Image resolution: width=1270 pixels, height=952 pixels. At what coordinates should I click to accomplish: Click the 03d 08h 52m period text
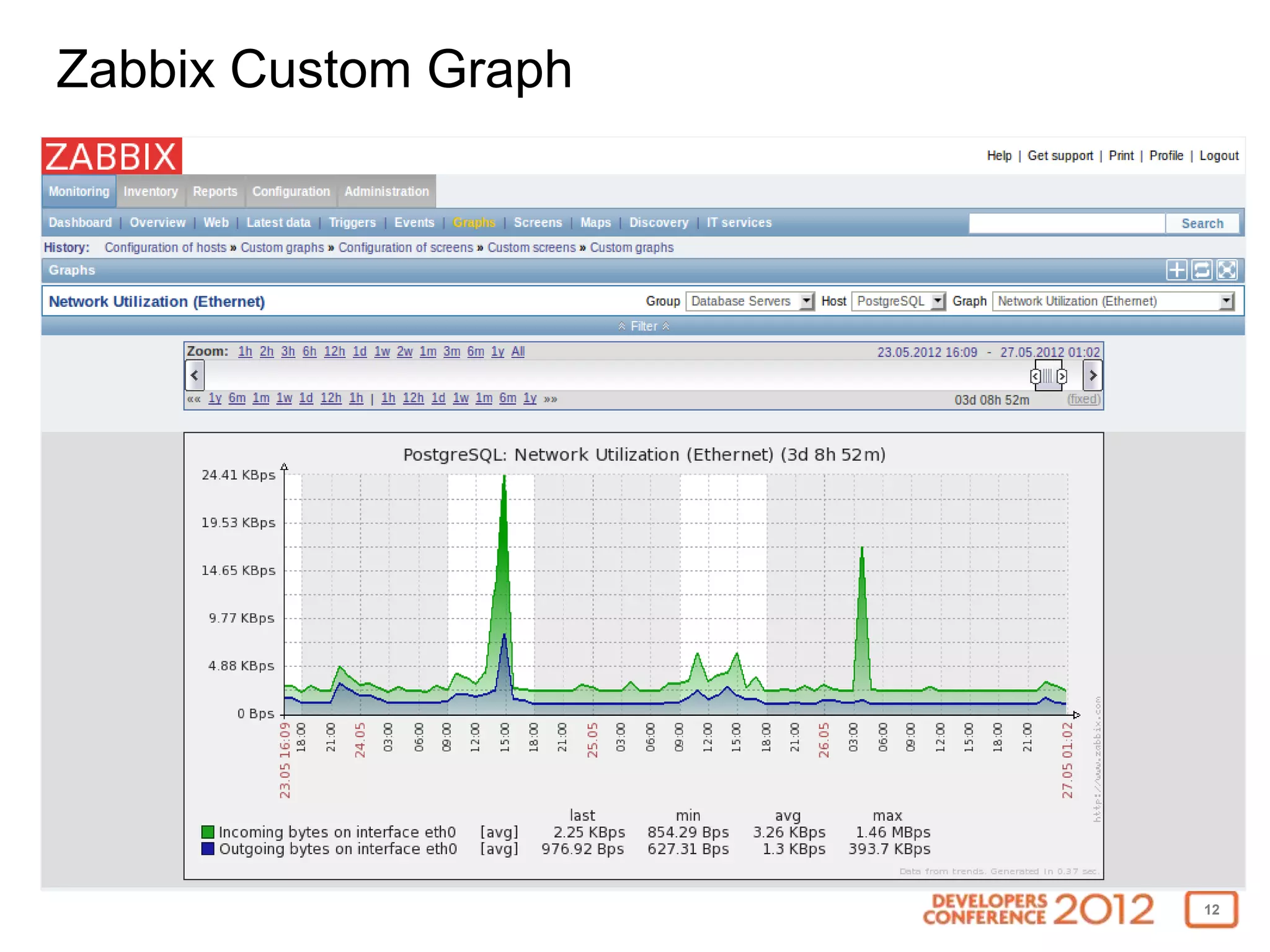(992, 400)
